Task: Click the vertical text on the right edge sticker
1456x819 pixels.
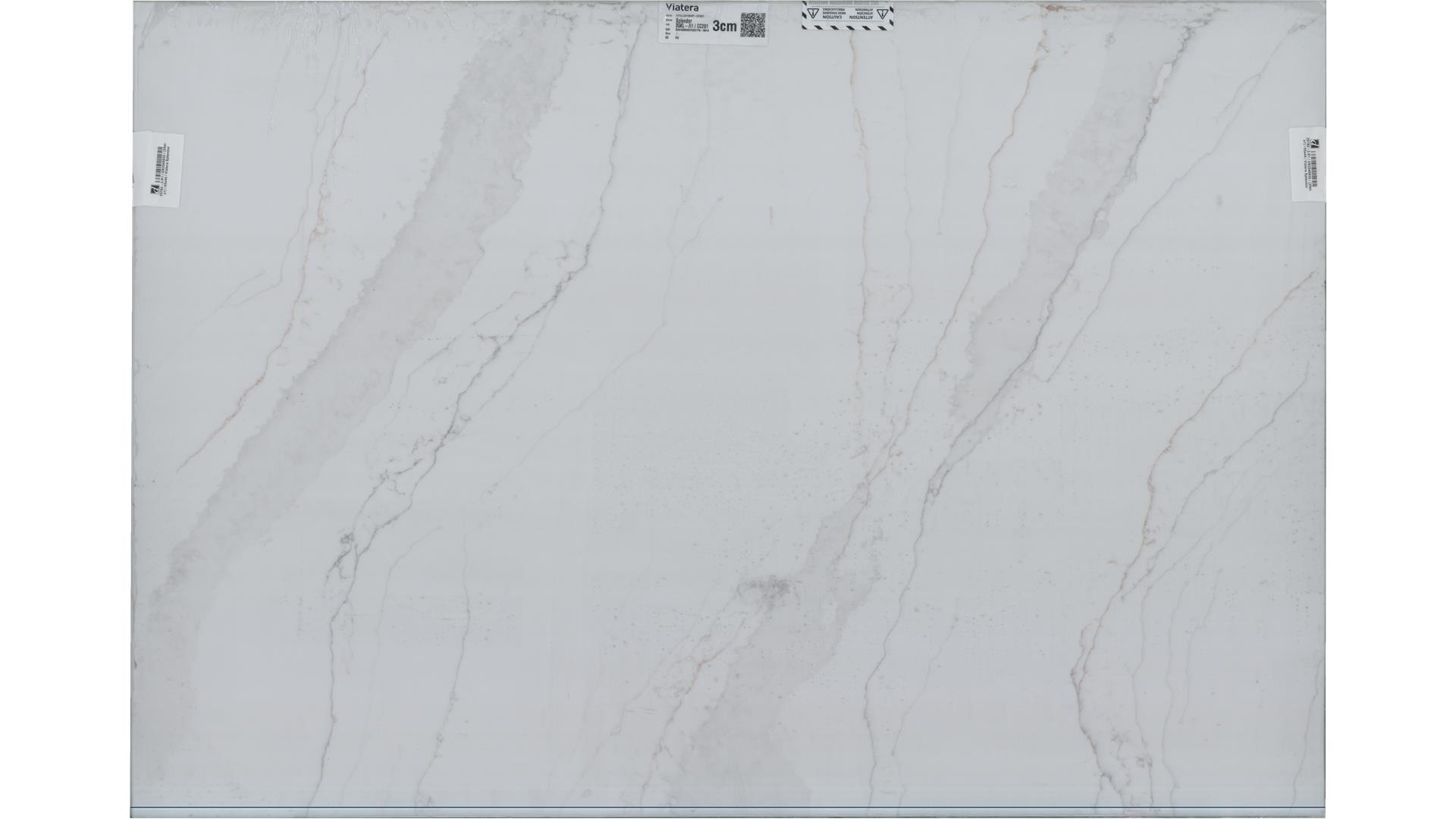Action: pos(1307,164)
